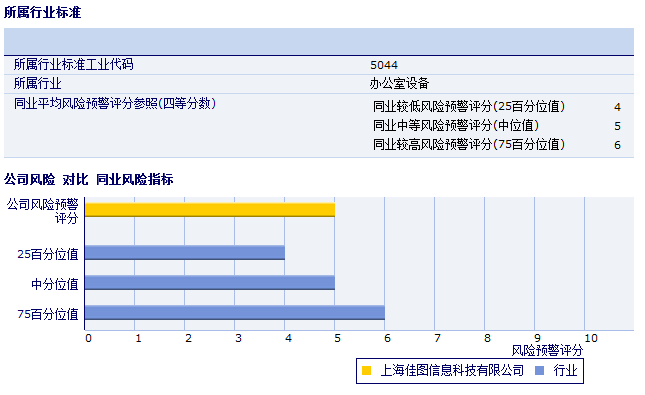Click the 公司风险 对比 同业风险指标 heading
The height and width of the screenshot is (395, 645).
tap(89, 179)
